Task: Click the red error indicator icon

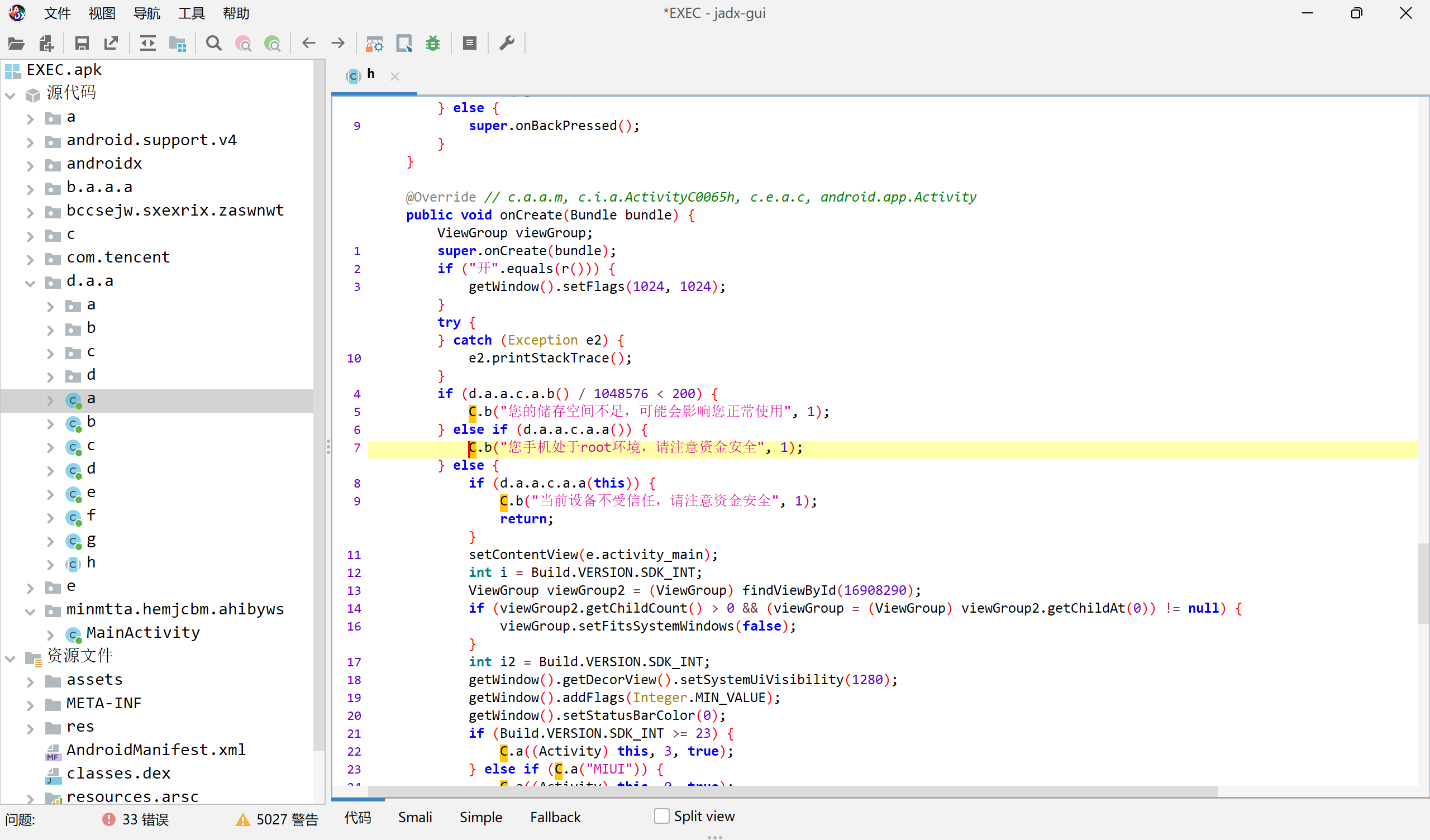Action: click(x=108, y=819)
